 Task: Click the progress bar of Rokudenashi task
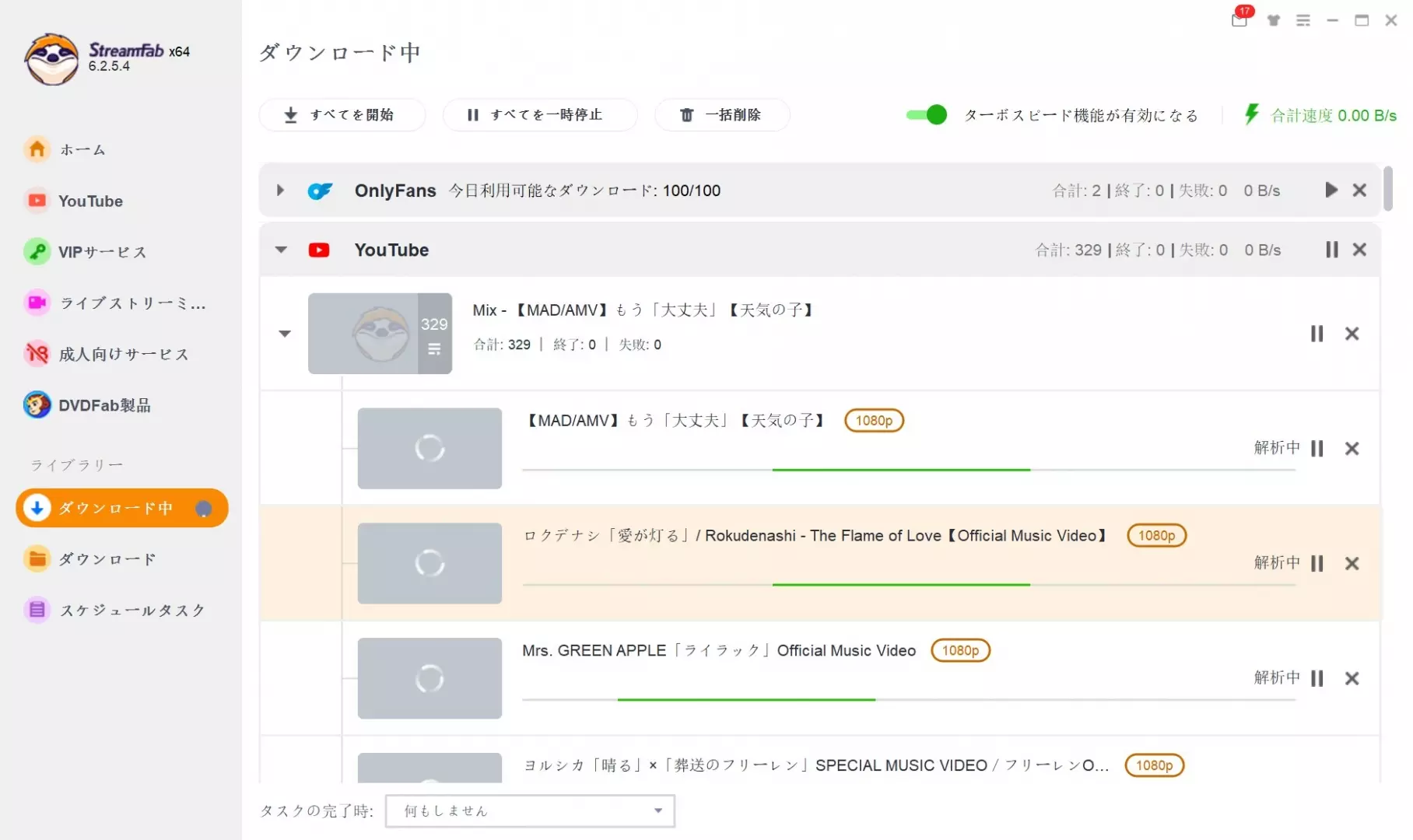tap(909, 585)
